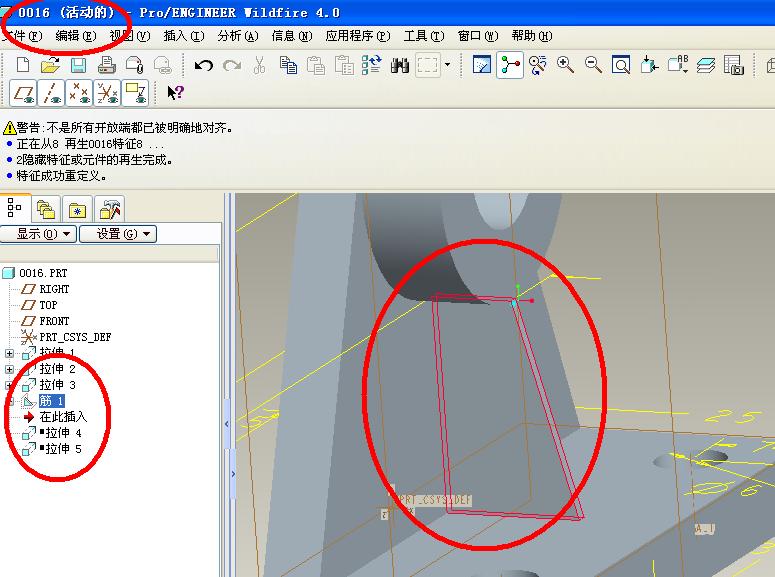
Task: Open the layers stack icon
Action: pos(706,65)
